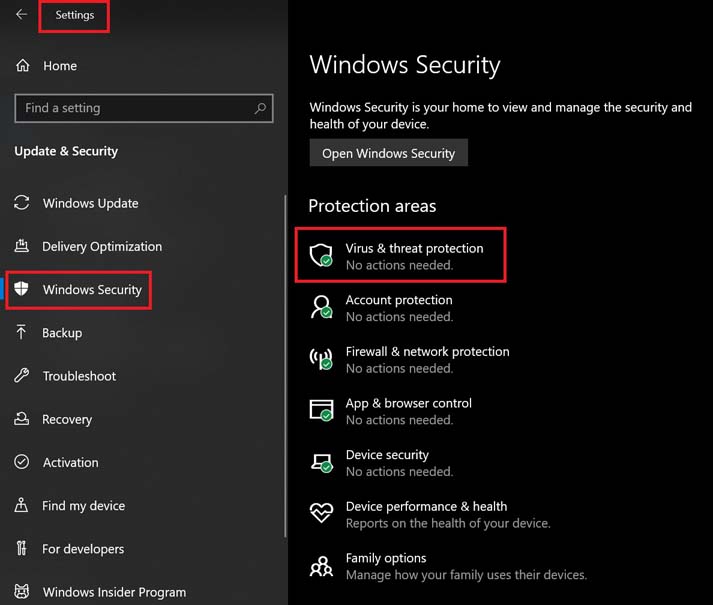The height and width of the screenshot is (605, 713).
Task: Click the Open Windows Security button
Action: (x=388, y=153)
